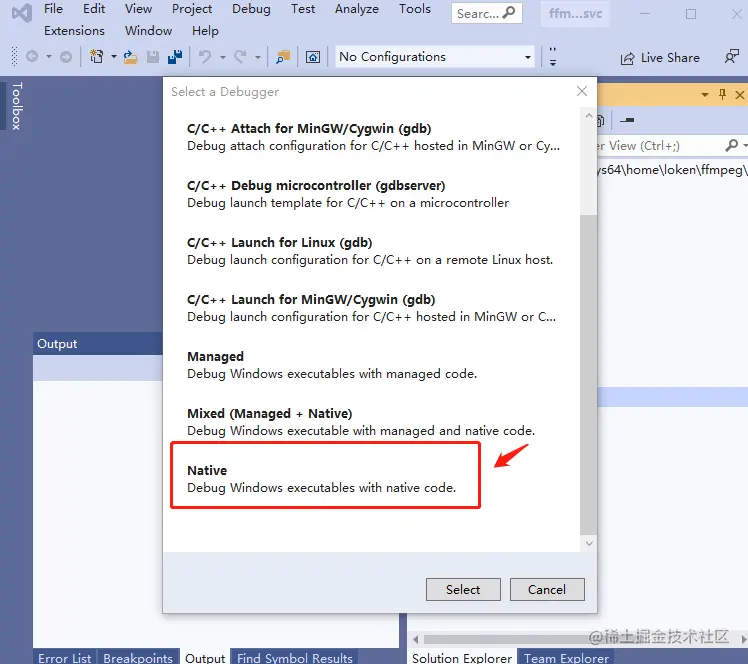The width and height of the screenshot is (748, 664).
Task: Switch to the Team Explorer tab
Action: [x=566, y=657]
